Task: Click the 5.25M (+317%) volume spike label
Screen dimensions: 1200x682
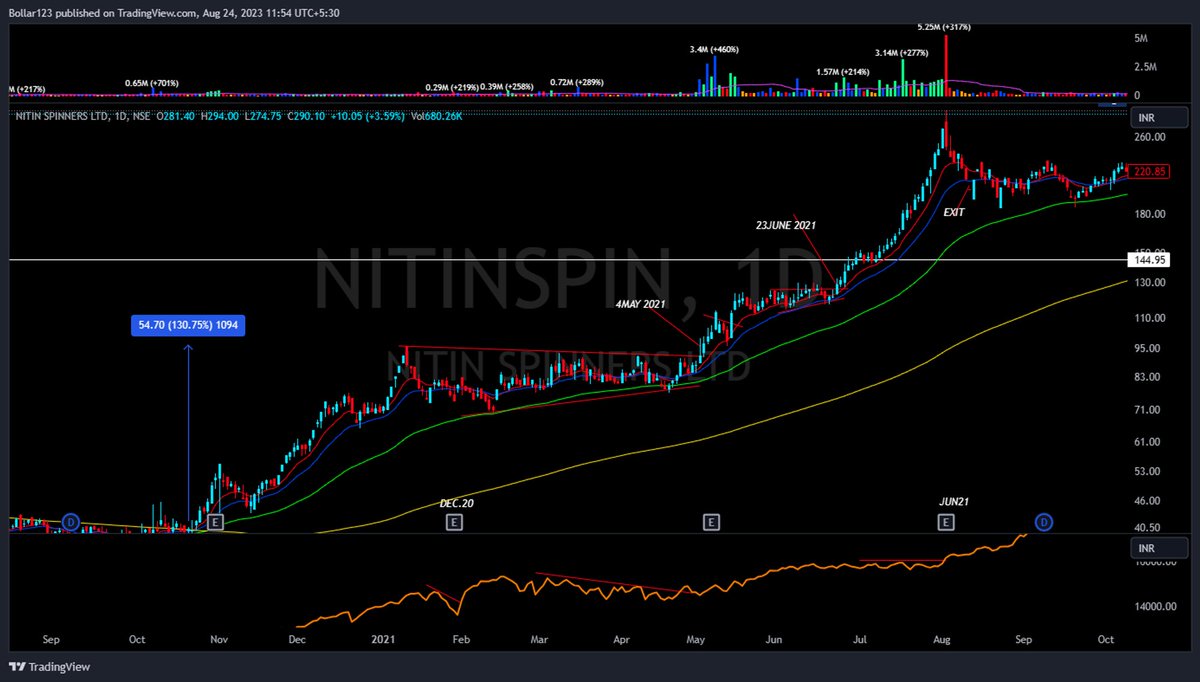Action: point(943,27)
